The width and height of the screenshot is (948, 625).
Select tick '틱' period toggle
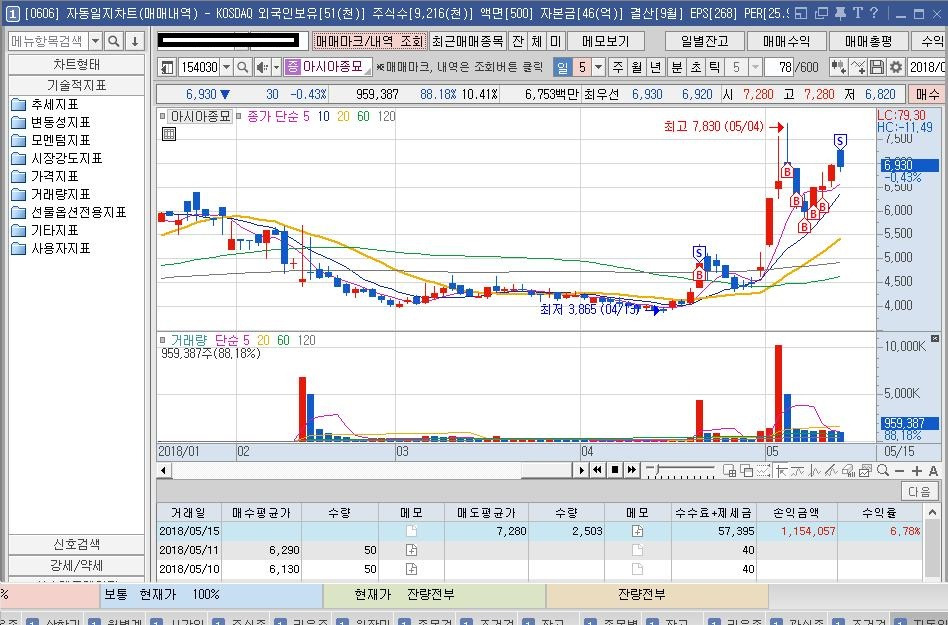pos(715,67)
